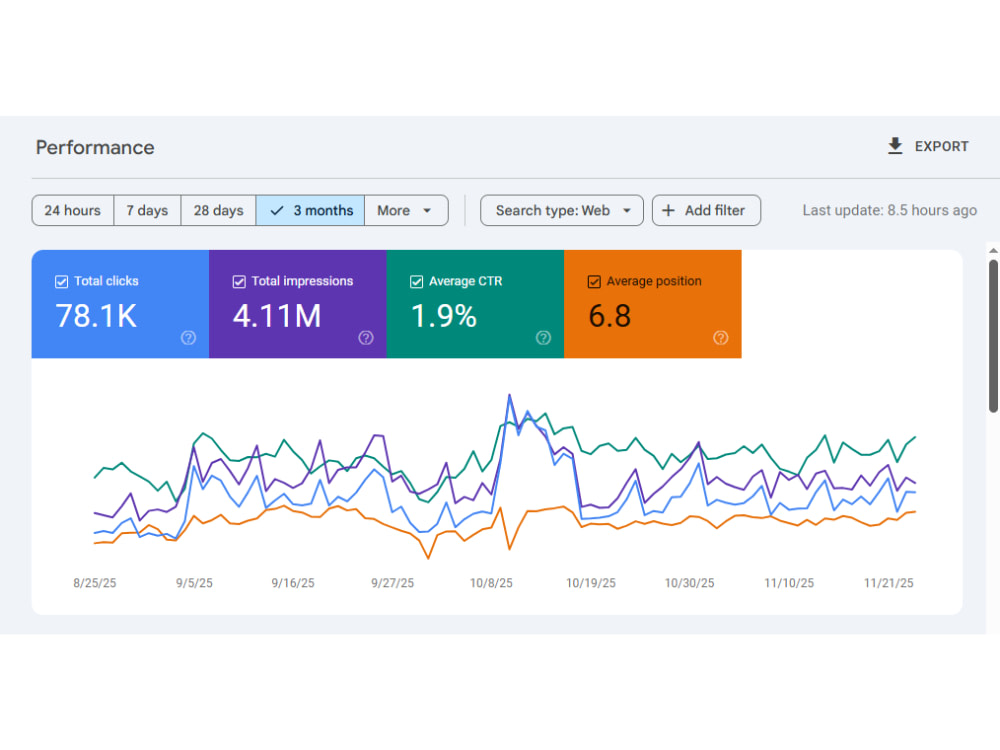
Task: Click the orange Average position card
Action: (652, 304)
